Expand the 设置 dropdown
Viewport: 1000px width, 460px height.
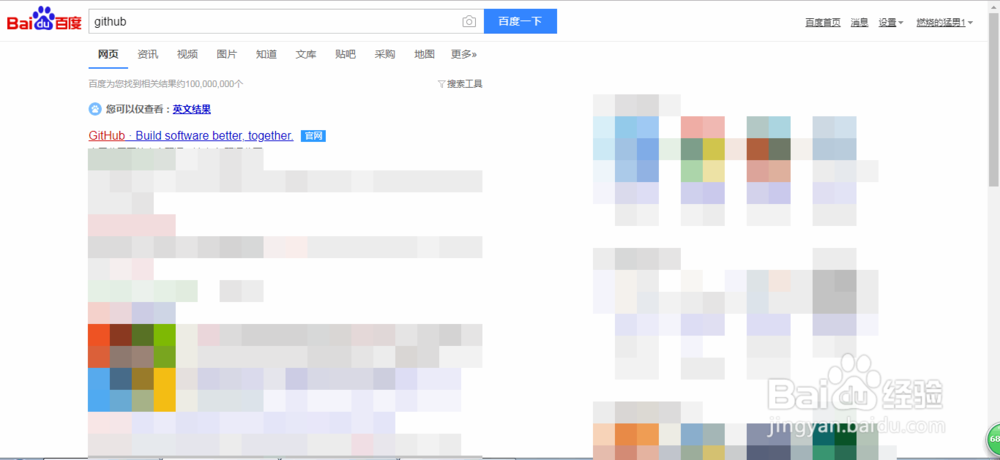(x=891, y=22)
